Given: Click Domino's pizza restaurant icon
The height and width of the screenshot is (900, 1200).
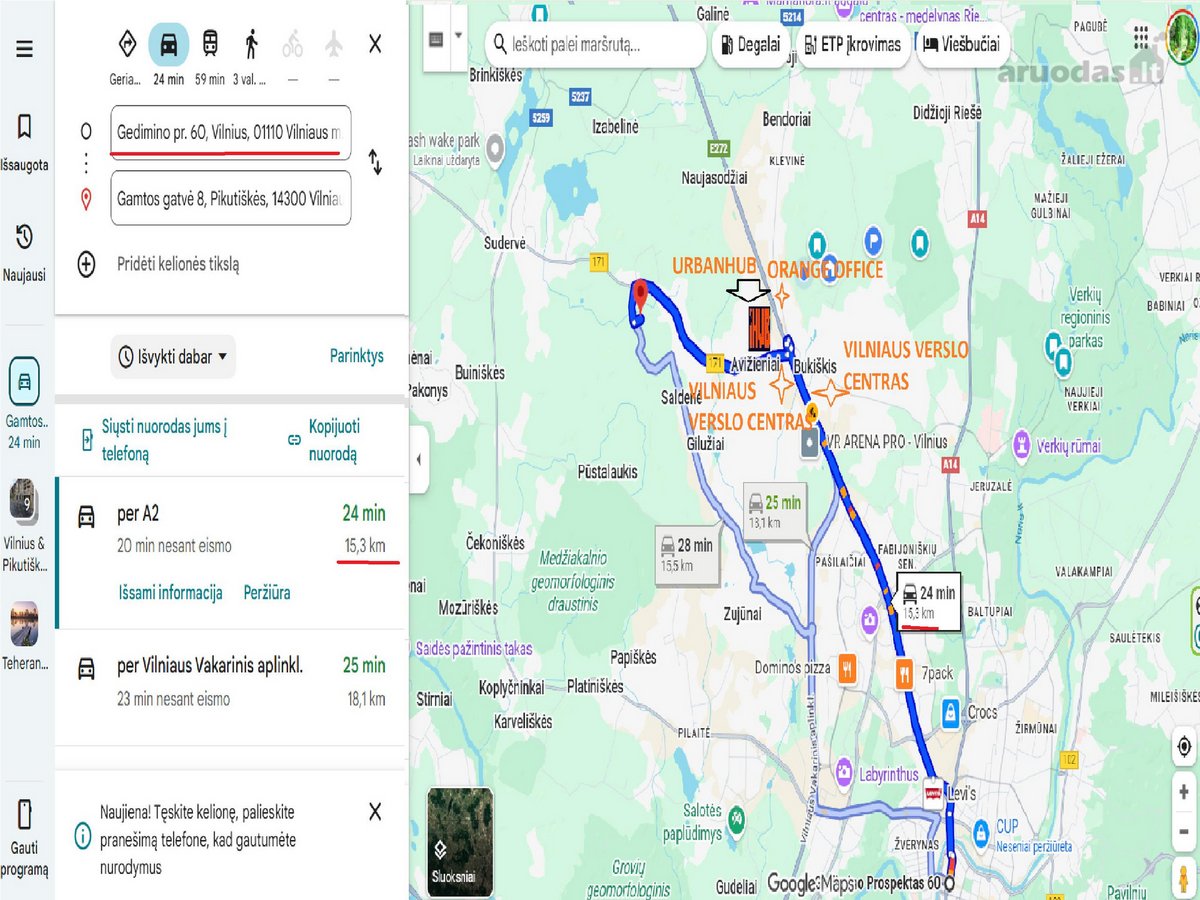Looking at the screenshot, I should tap(849, 670).
